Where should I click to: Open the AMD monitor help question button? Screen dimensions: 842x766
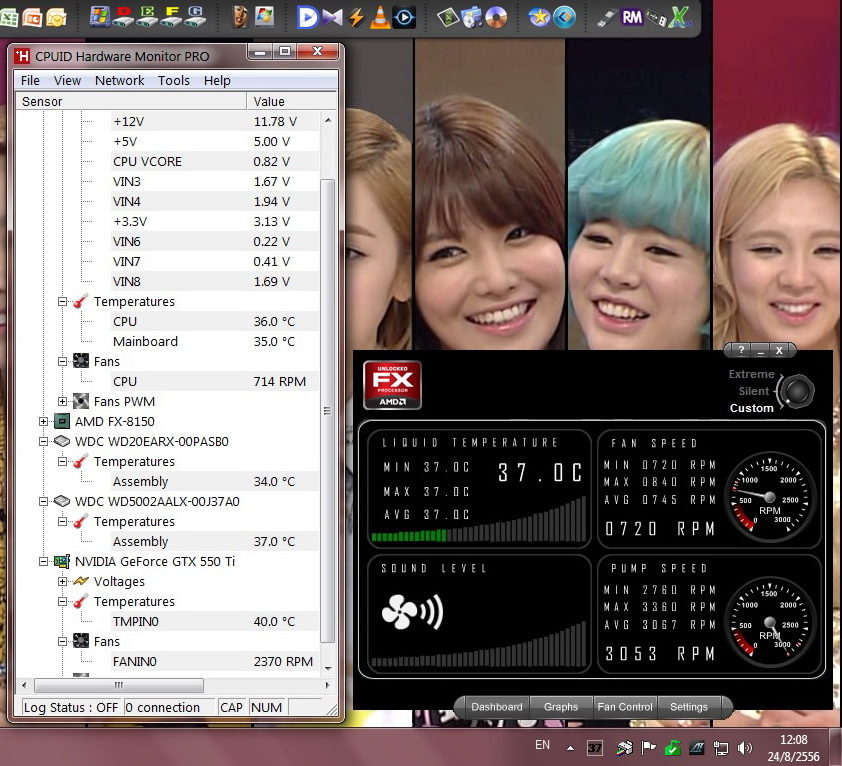741,350
